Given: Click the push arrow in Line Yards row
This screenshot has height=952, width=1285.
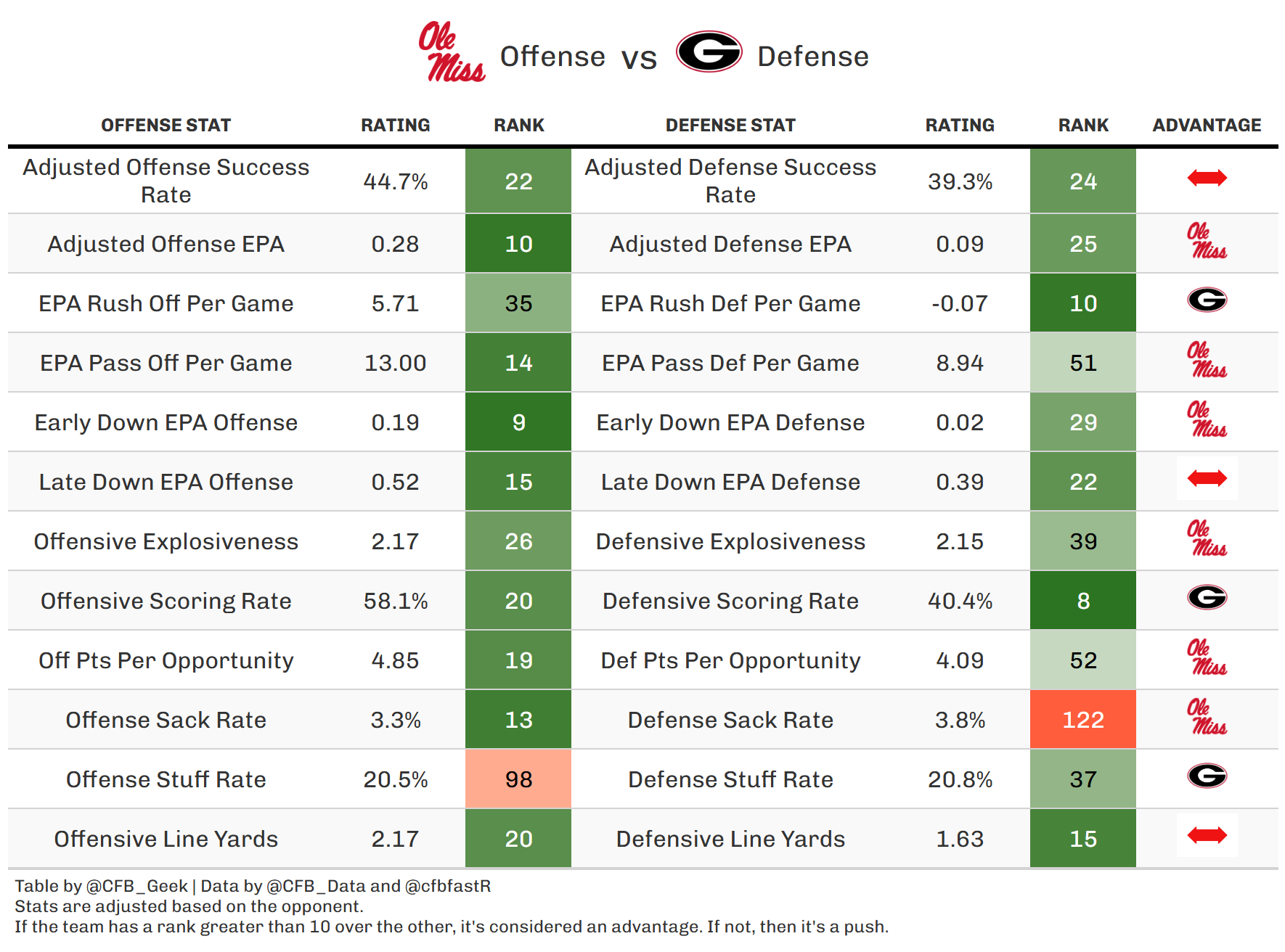Looking at the screenshot, I should [x=1207, y=835].
